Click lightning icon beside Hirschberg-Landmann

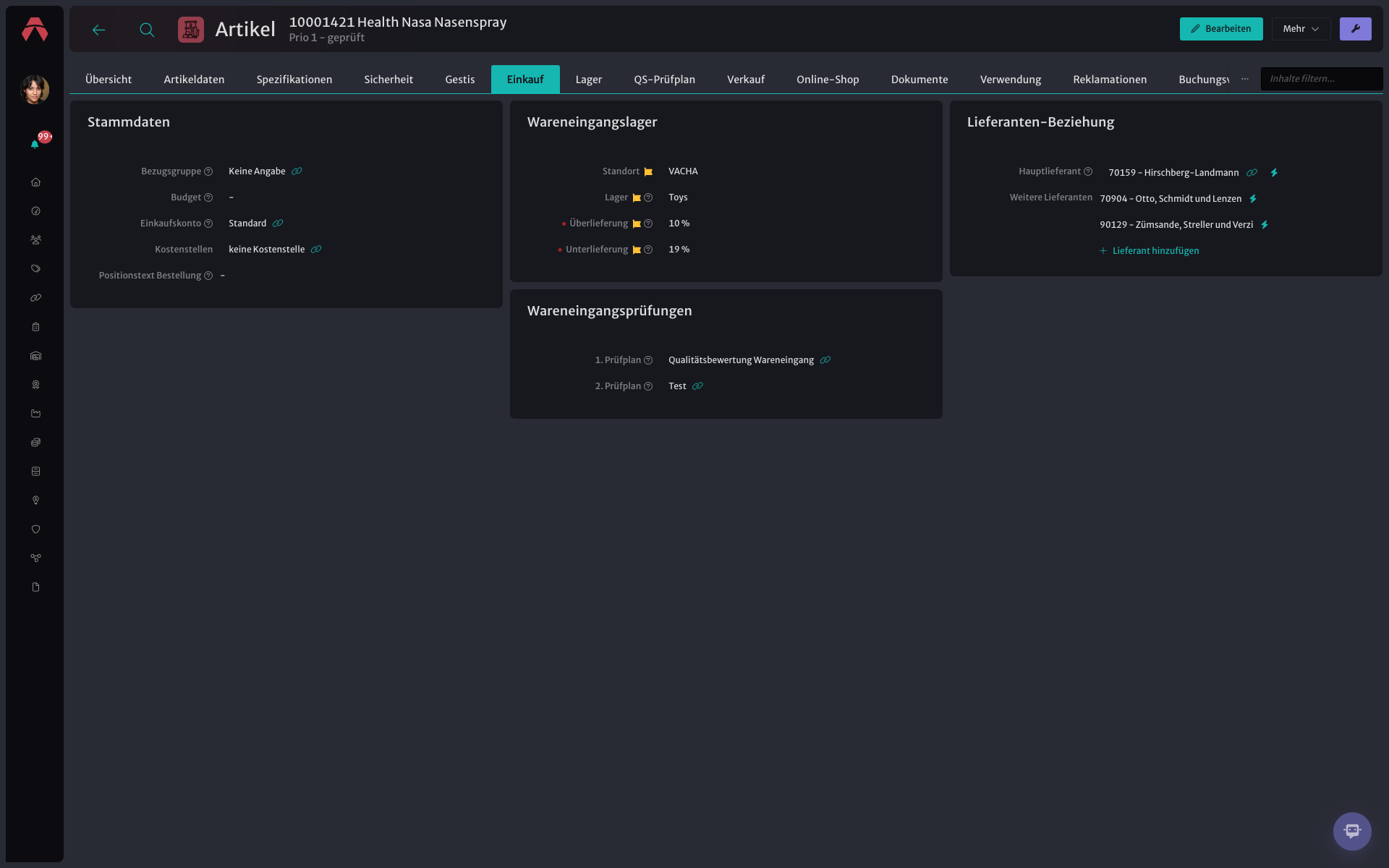1274,173
